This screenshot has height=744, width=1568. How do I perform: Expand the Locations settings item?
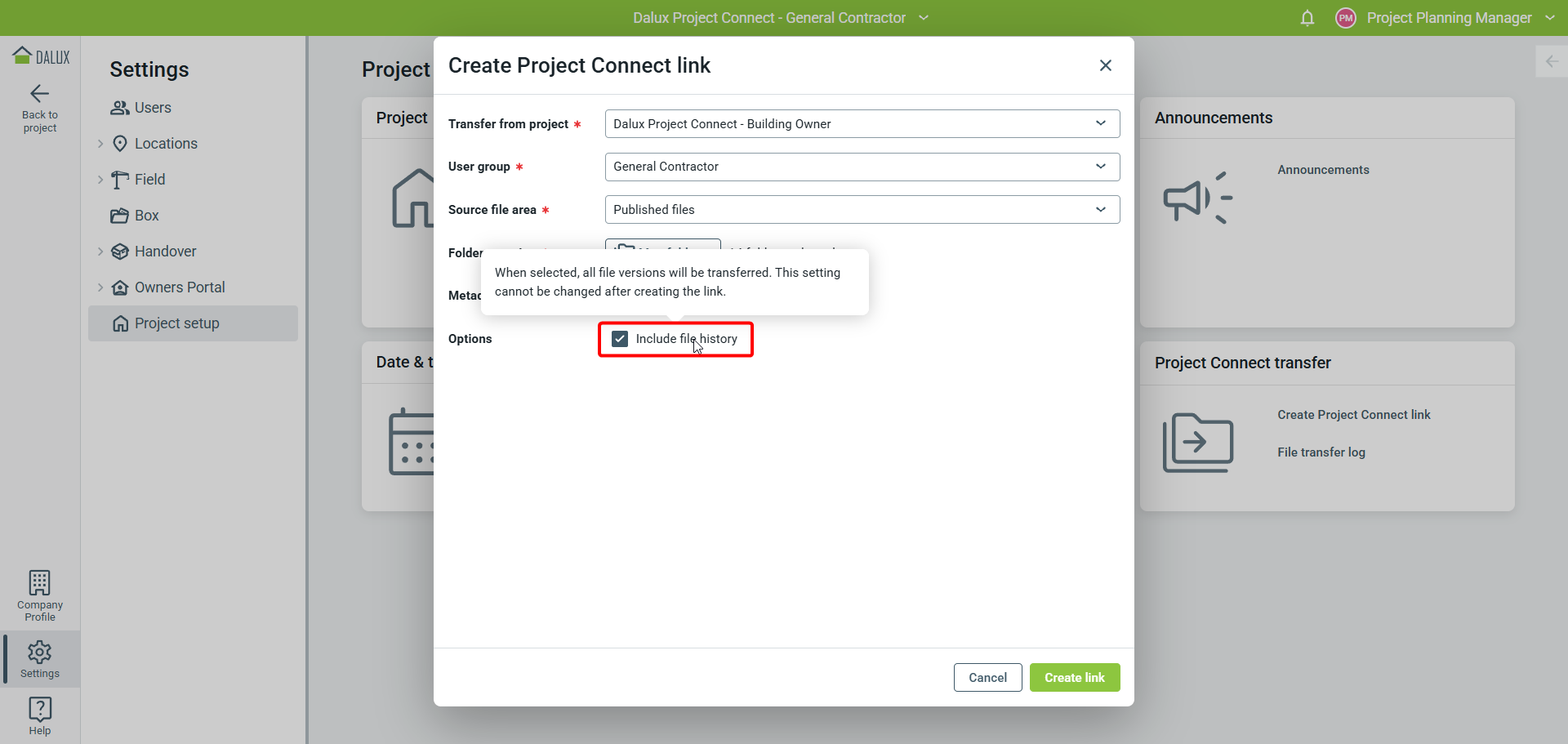(100, 144)
